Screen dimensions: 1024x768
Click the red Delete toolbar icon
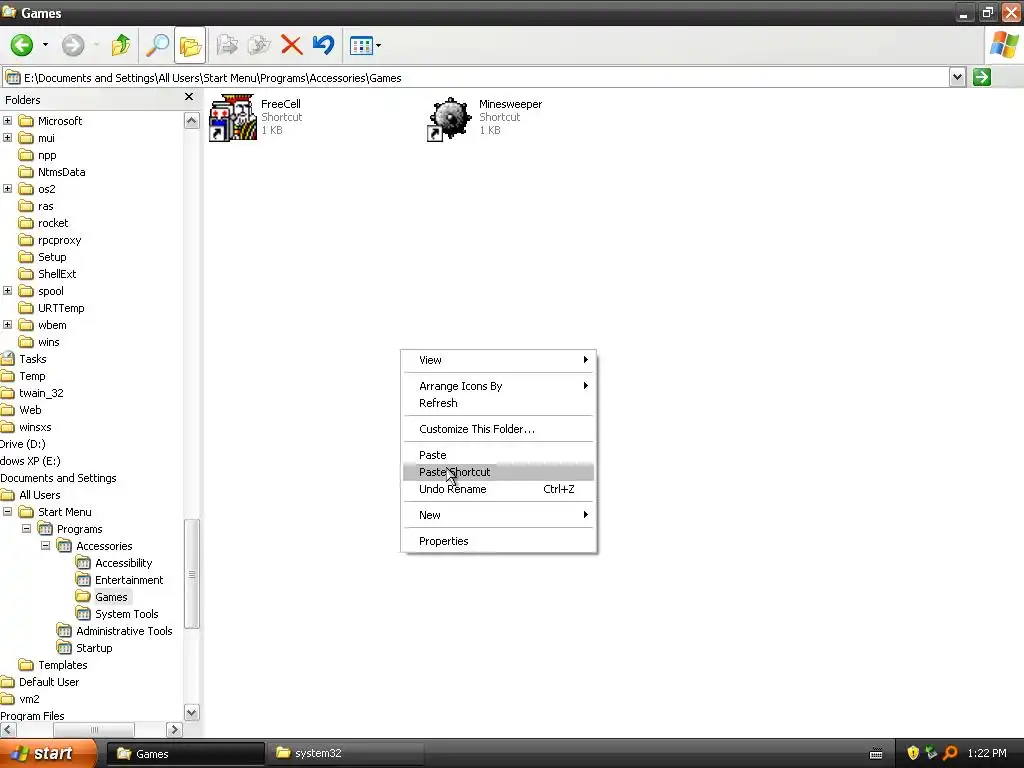(x=291, y=45)
